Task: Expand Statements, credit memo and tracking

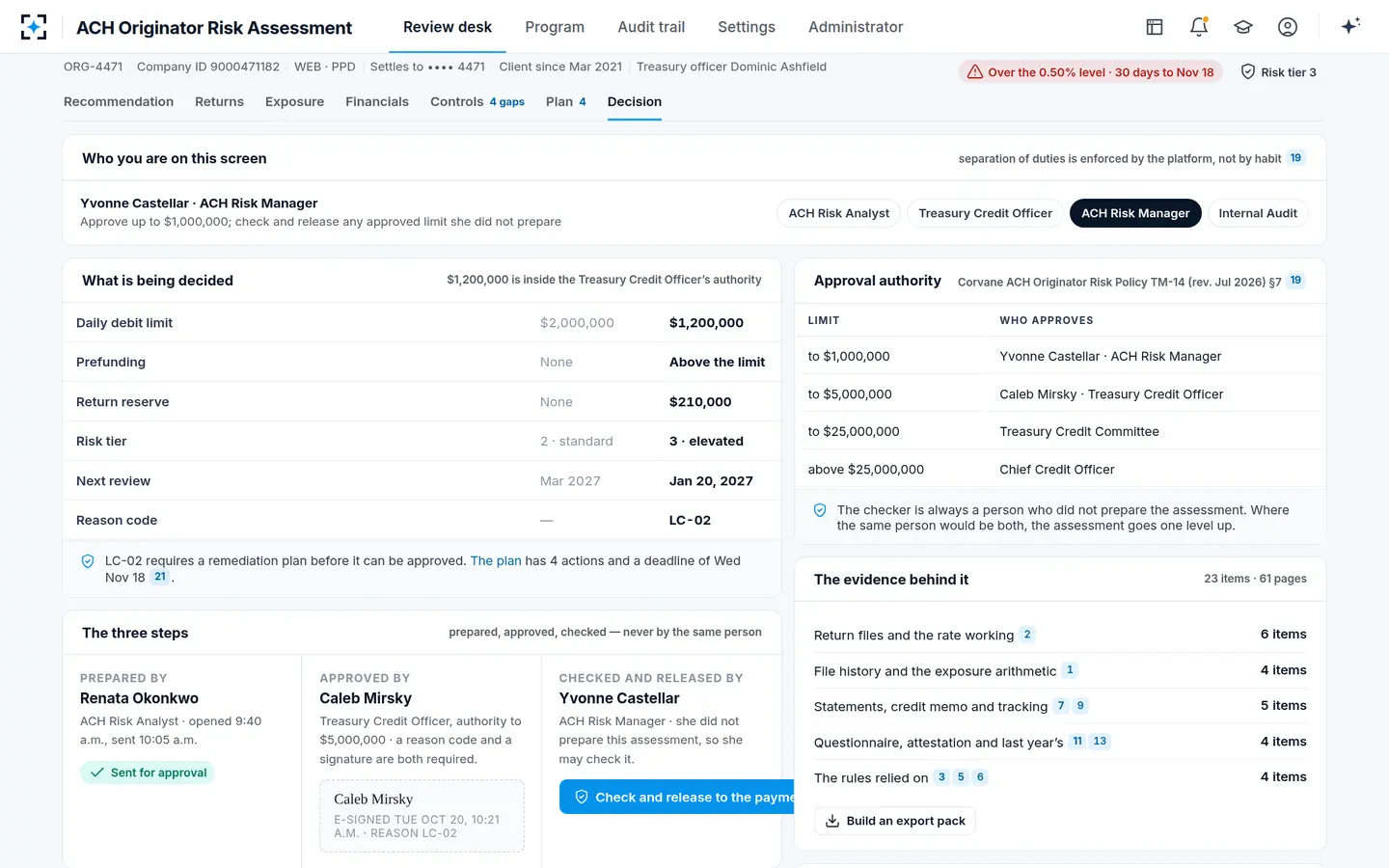Action: point(1060,706)
